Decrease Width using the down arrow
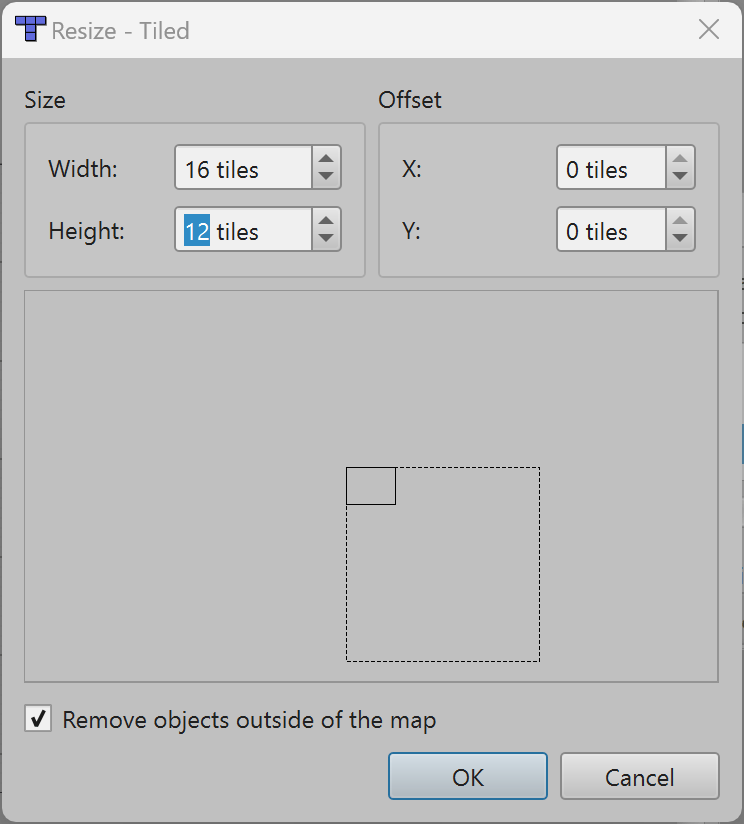This screenshot has height=824, width=744. pos(326,178)
